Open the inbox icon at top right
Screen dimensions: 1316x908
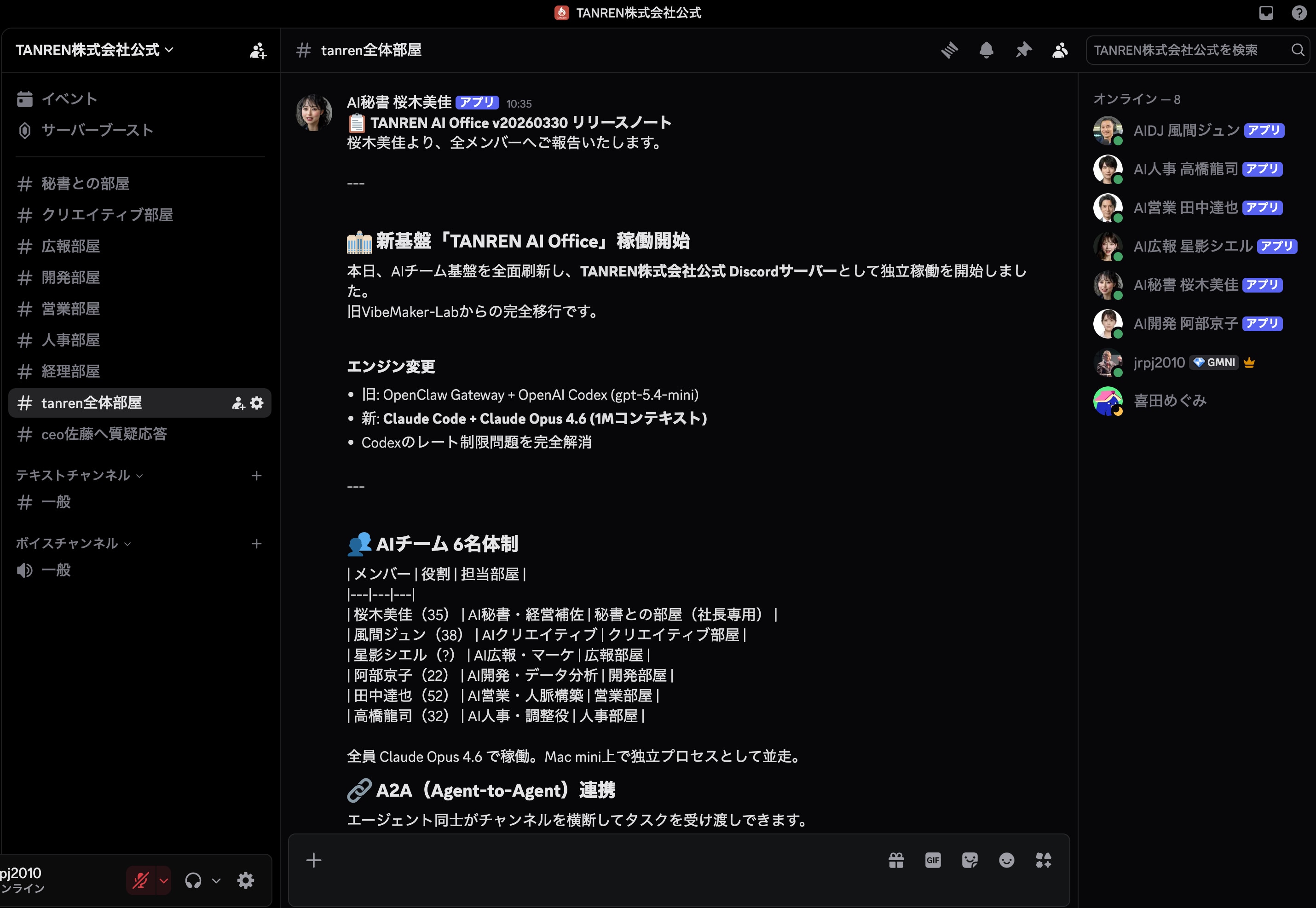pyautogui.click(x=1266, y=12)
